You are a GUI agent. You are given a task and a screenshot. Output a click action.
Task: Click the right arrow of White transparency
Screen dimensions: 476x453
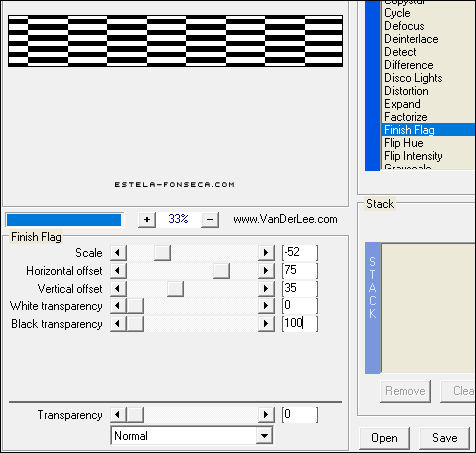266,306
